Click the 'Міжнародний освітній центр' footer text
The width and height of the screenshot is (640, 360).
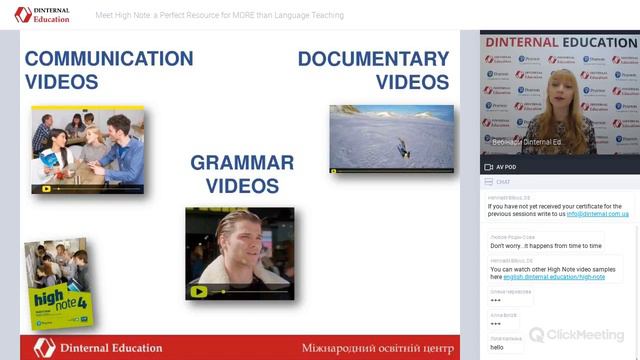coord(378,348)
